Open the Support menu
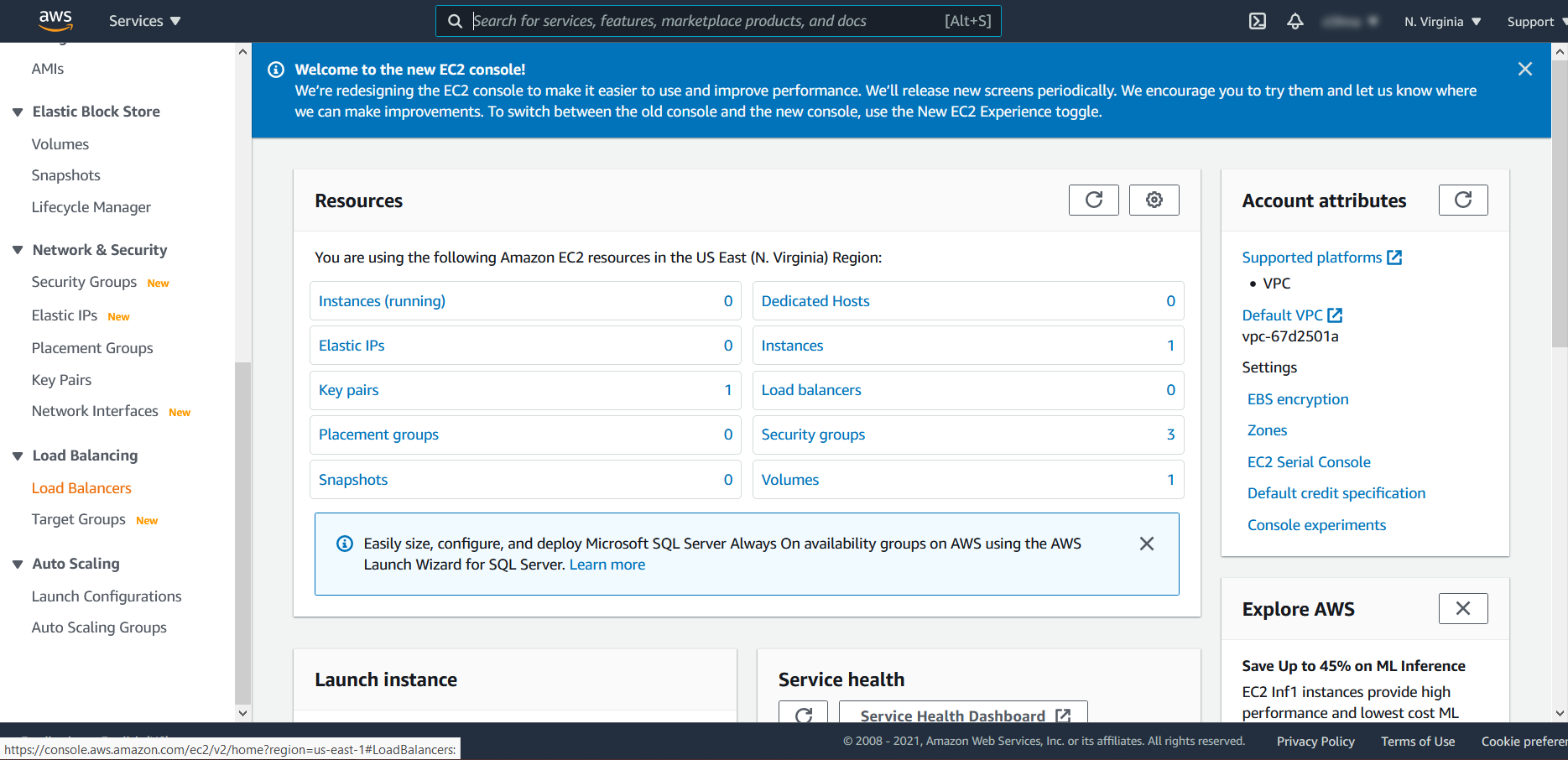Viewport: 1568px width, 760px height. (1536, 22)
